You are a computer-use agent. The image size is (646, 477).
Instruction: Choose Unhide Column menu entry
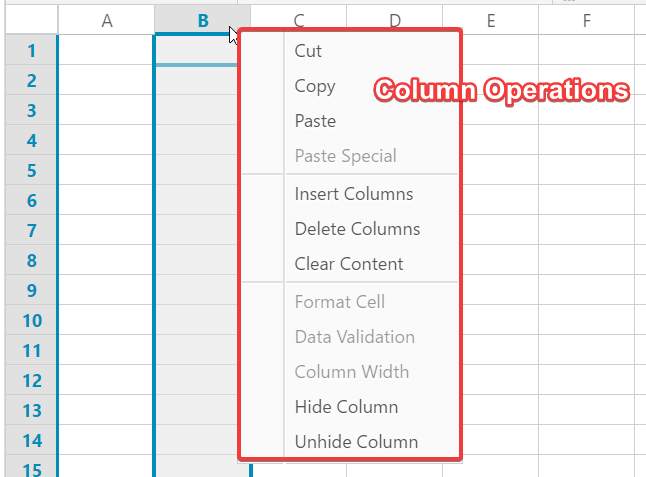356,442
